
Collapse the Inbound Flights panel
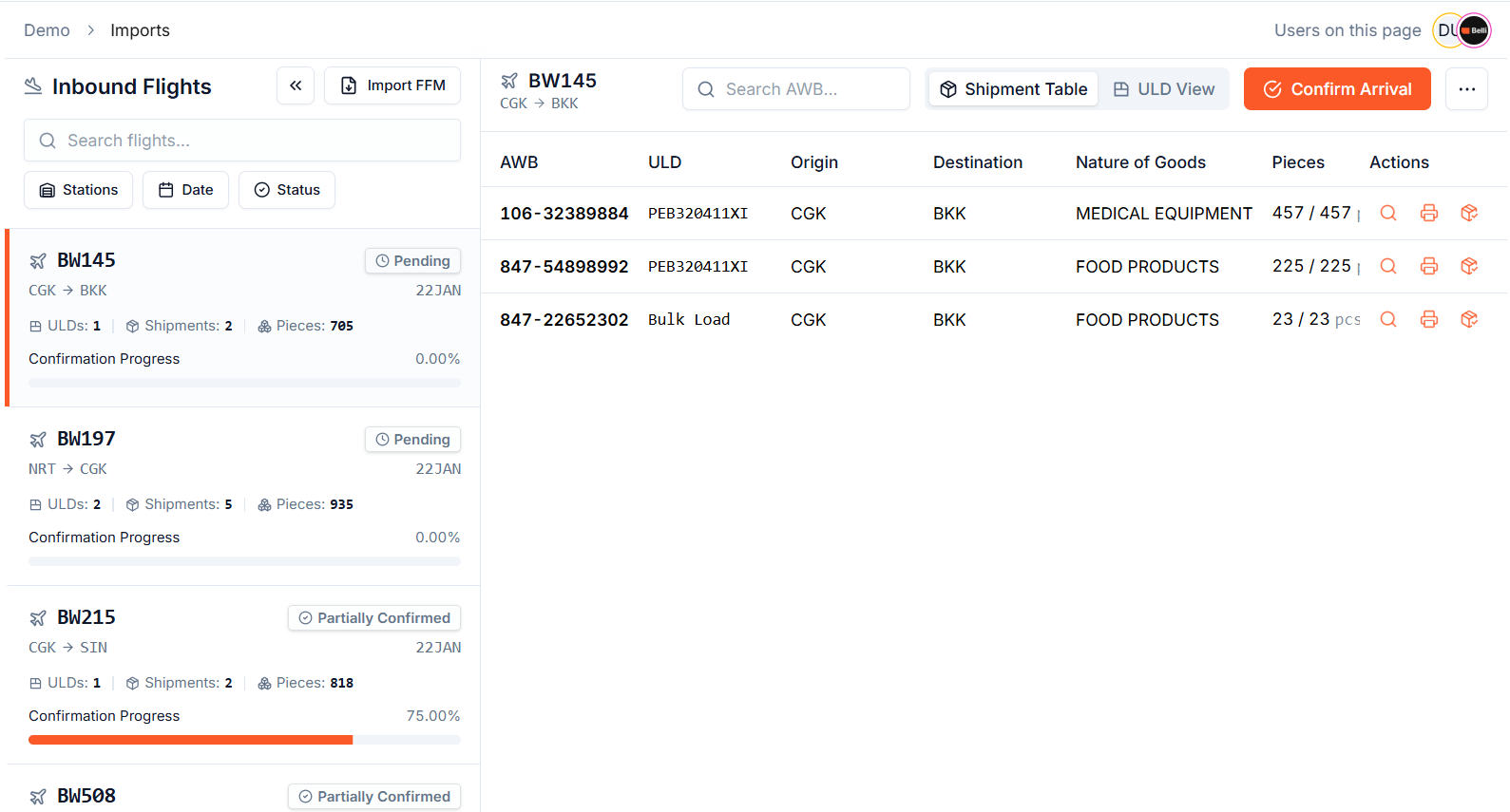[296, 85]
